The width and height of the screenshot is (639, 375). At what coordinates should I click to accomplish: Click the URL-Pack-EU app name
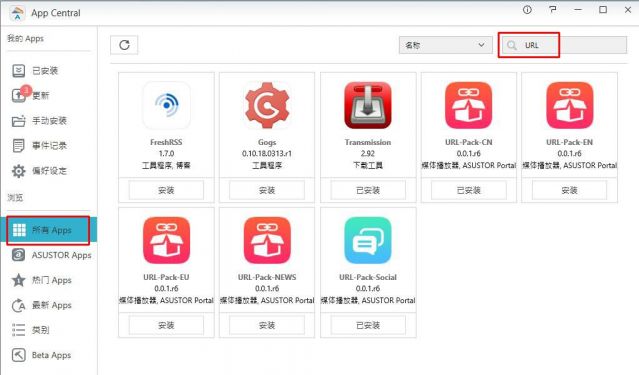tap(166, 277)
